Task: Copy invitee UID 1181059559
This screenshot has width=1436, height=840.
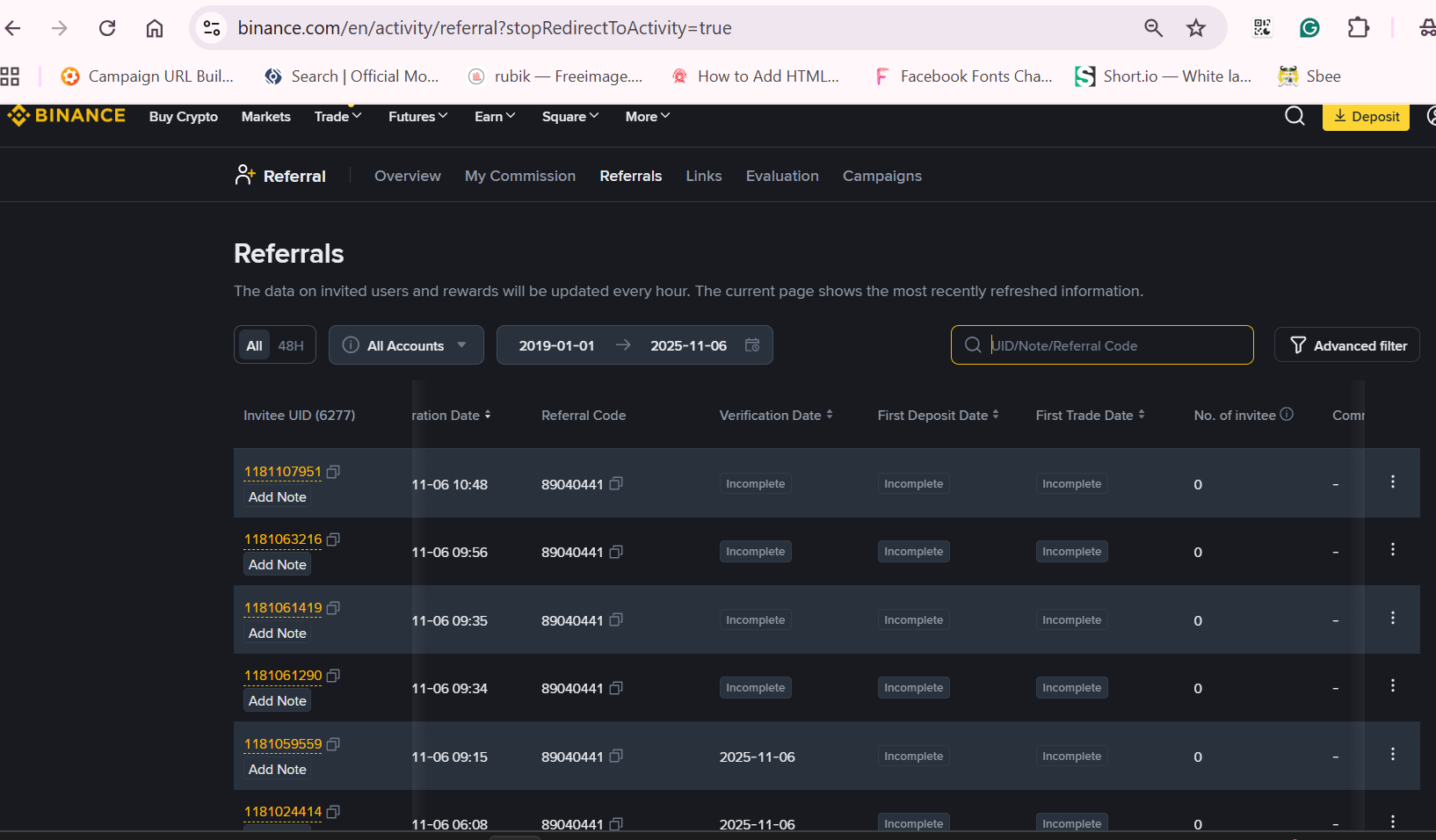Action: pyautogui.click(x=333, y=744)
